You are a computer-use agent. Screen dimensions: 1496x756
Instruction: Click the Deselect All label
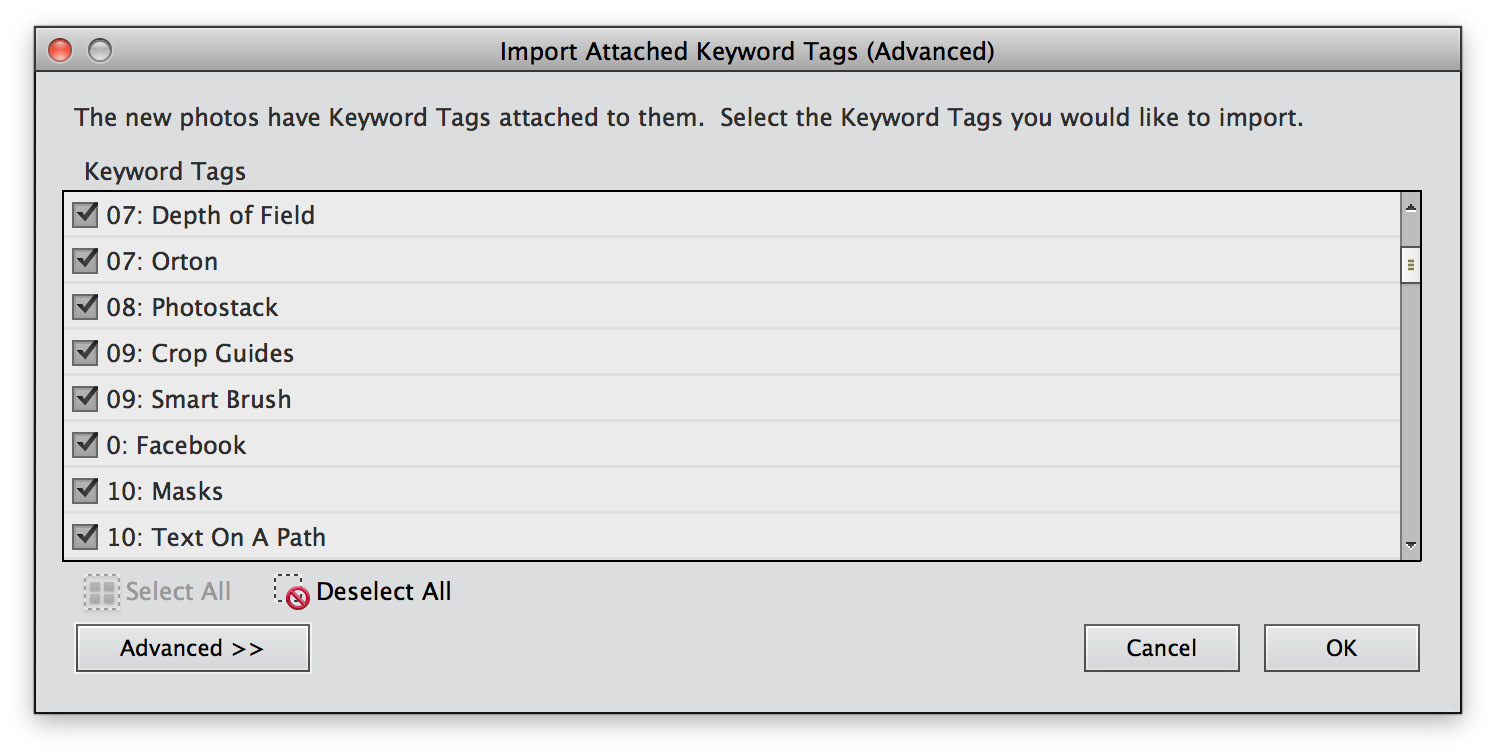(x=383, y=591)
